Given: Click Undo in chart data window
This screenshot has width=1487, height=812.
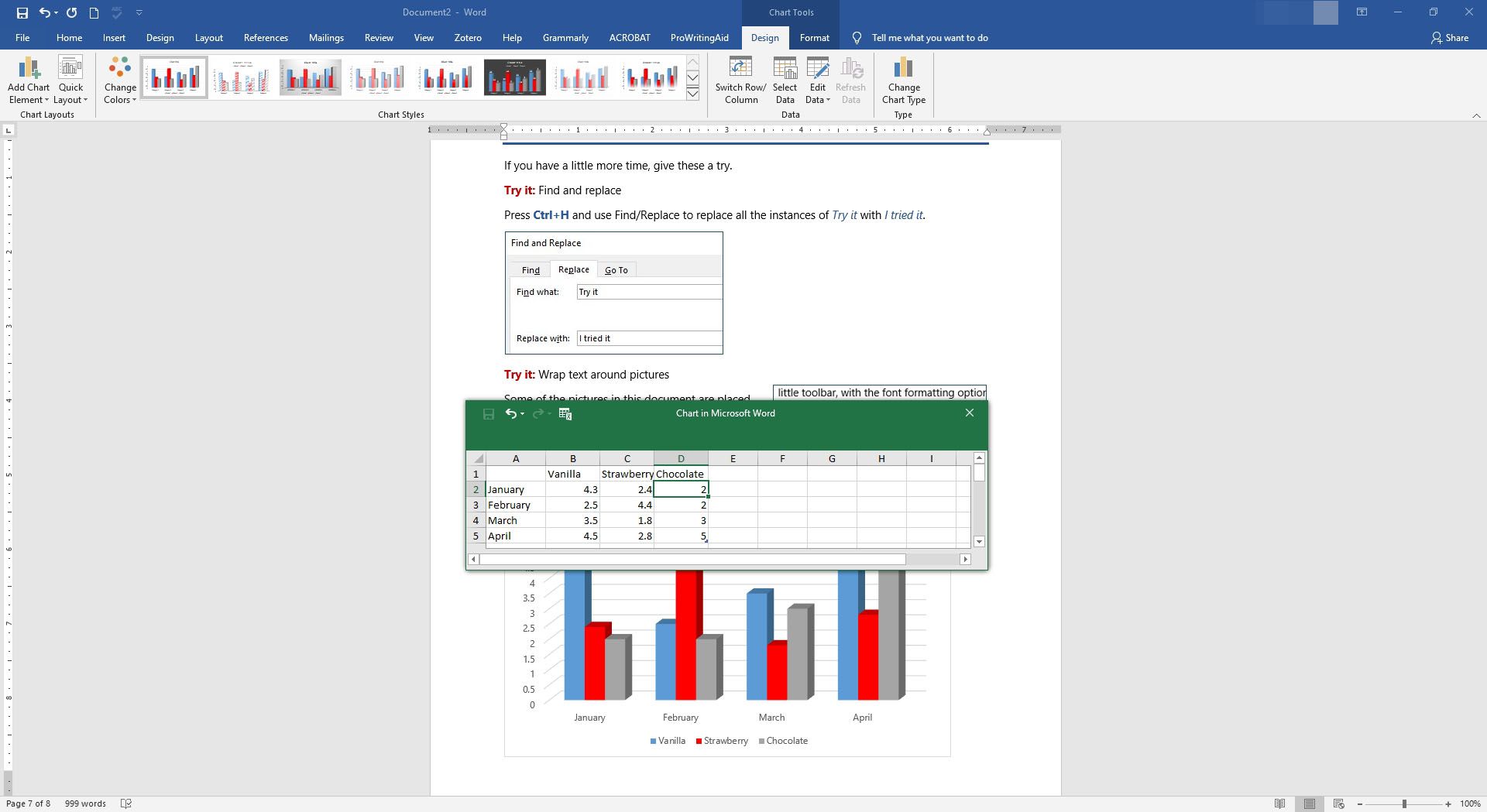Looking at the screenshot, I should 510,413.
